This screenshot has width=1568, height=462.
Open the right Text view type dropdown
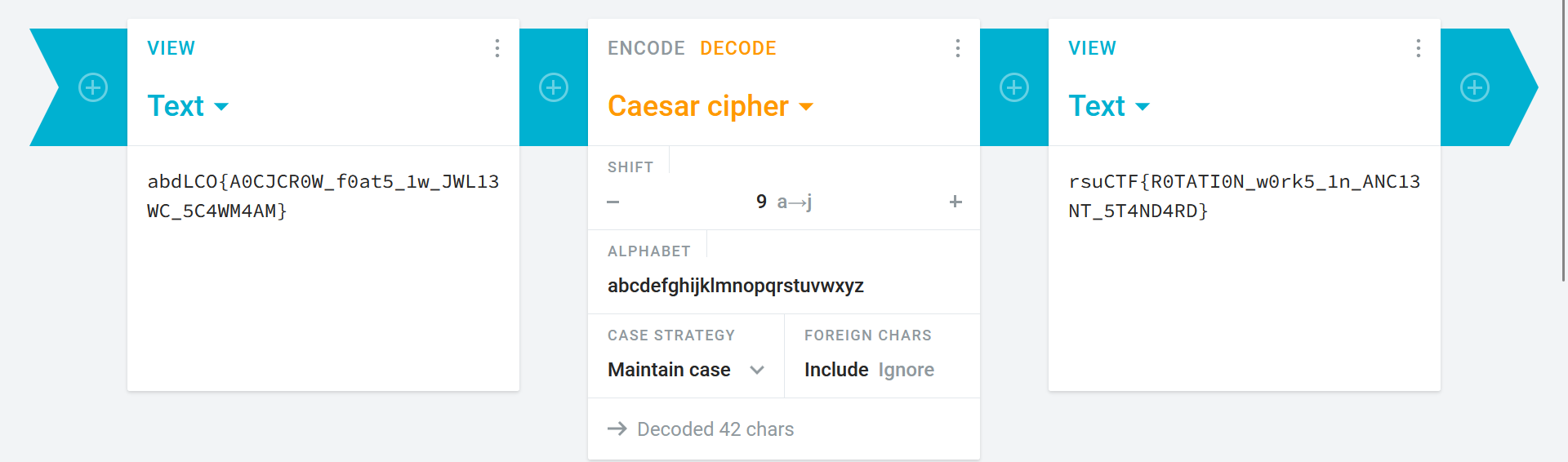pyautogui.click(x=1109, y=106)
